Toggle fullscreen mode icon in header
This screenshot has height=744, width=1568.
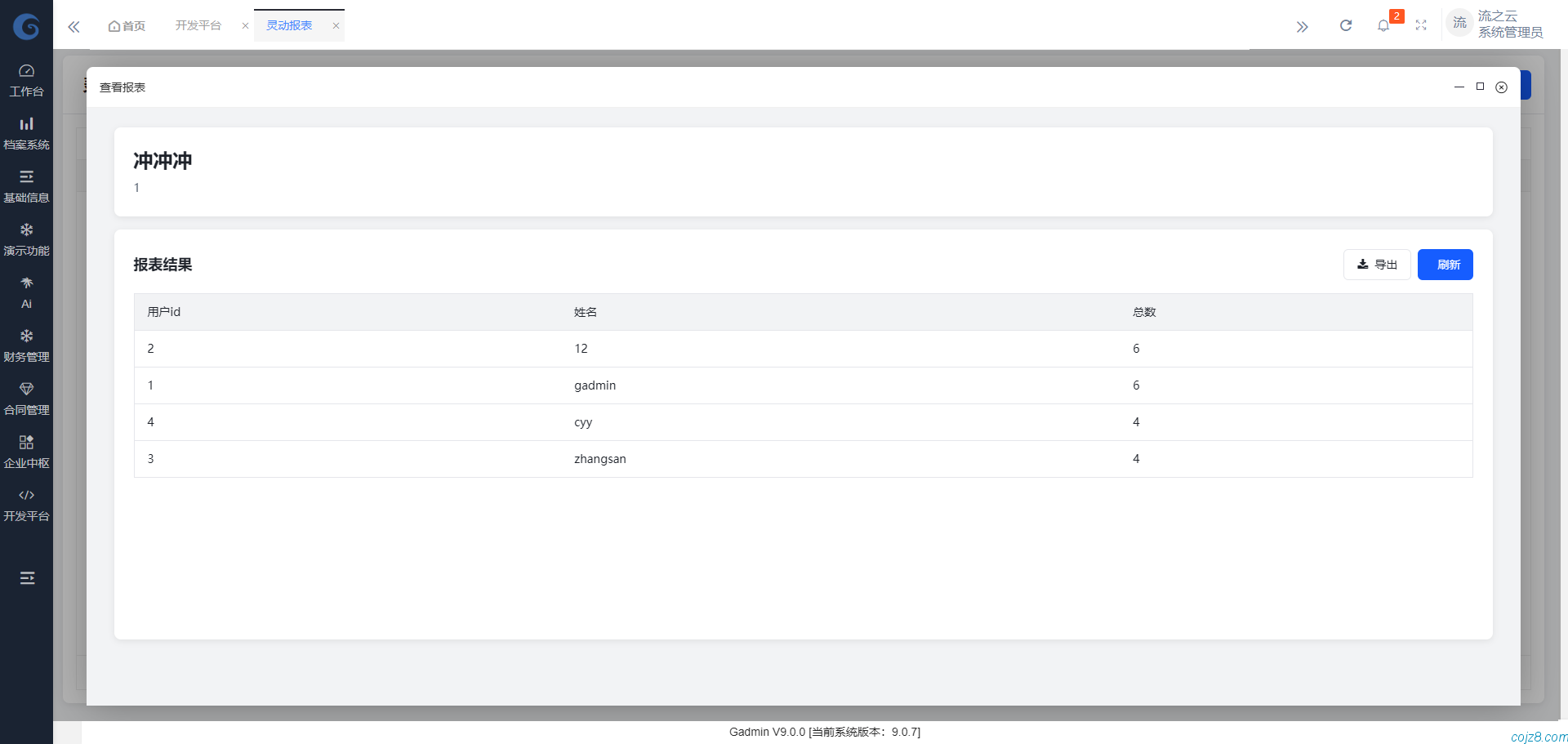pyautogui.click(x=1421, y=26)
